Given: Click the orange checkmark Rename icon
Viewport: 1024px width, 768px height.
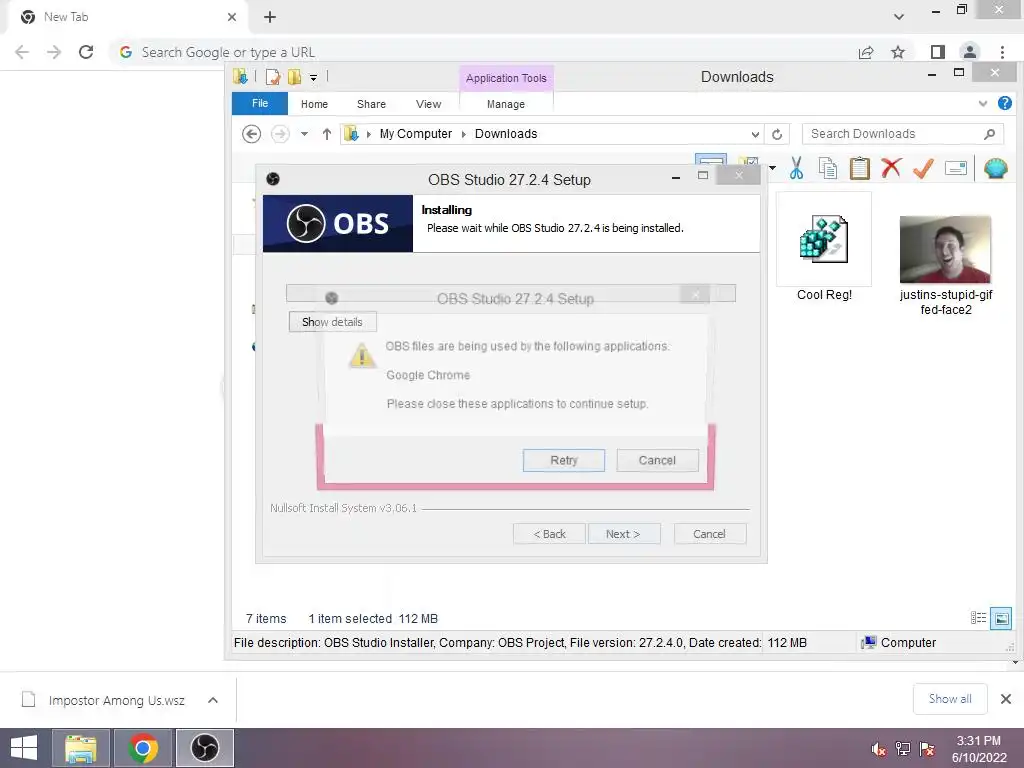Looking at the screenshot, I should coord(923,168).
